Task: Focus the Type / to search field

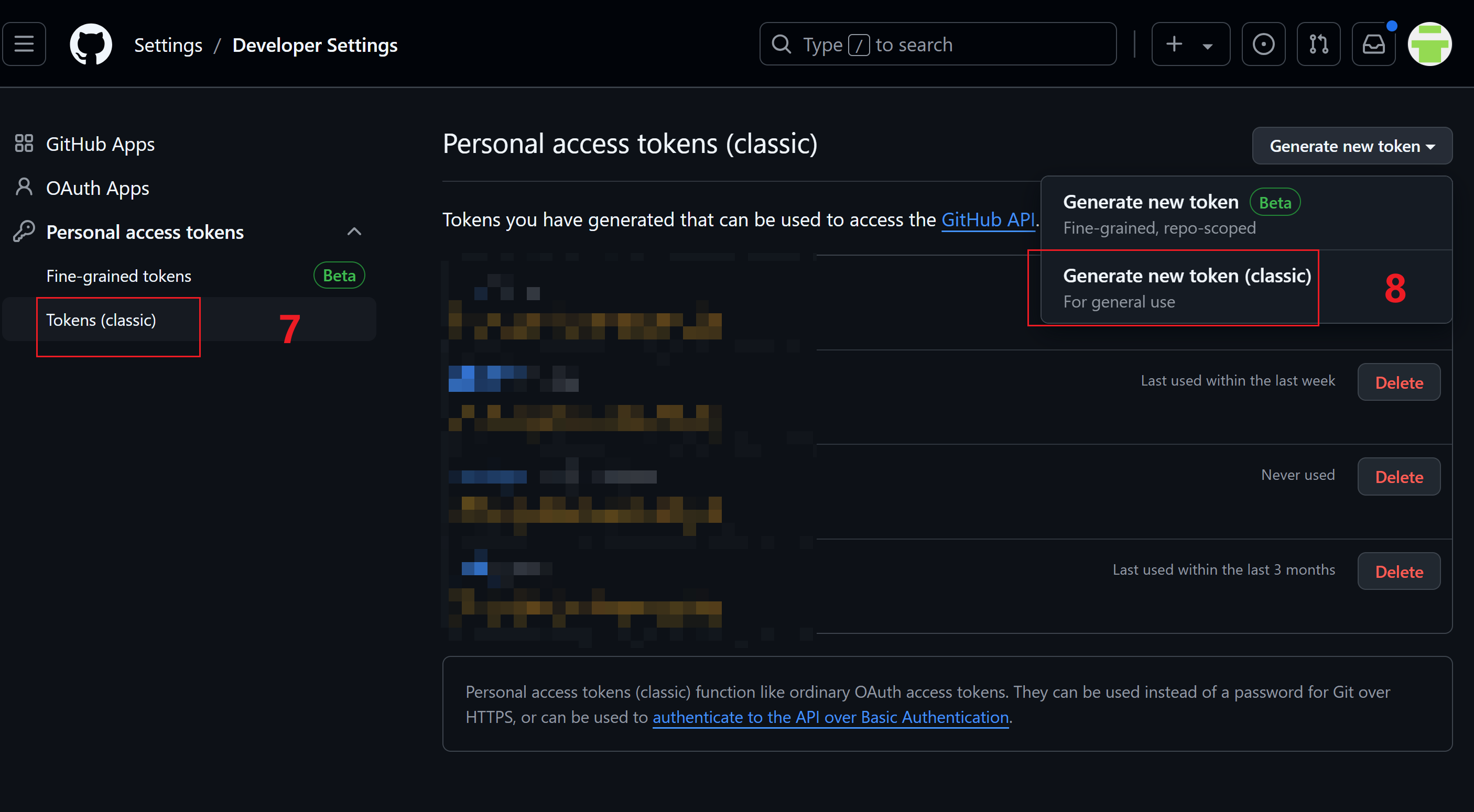Action: tap(938, 44)
